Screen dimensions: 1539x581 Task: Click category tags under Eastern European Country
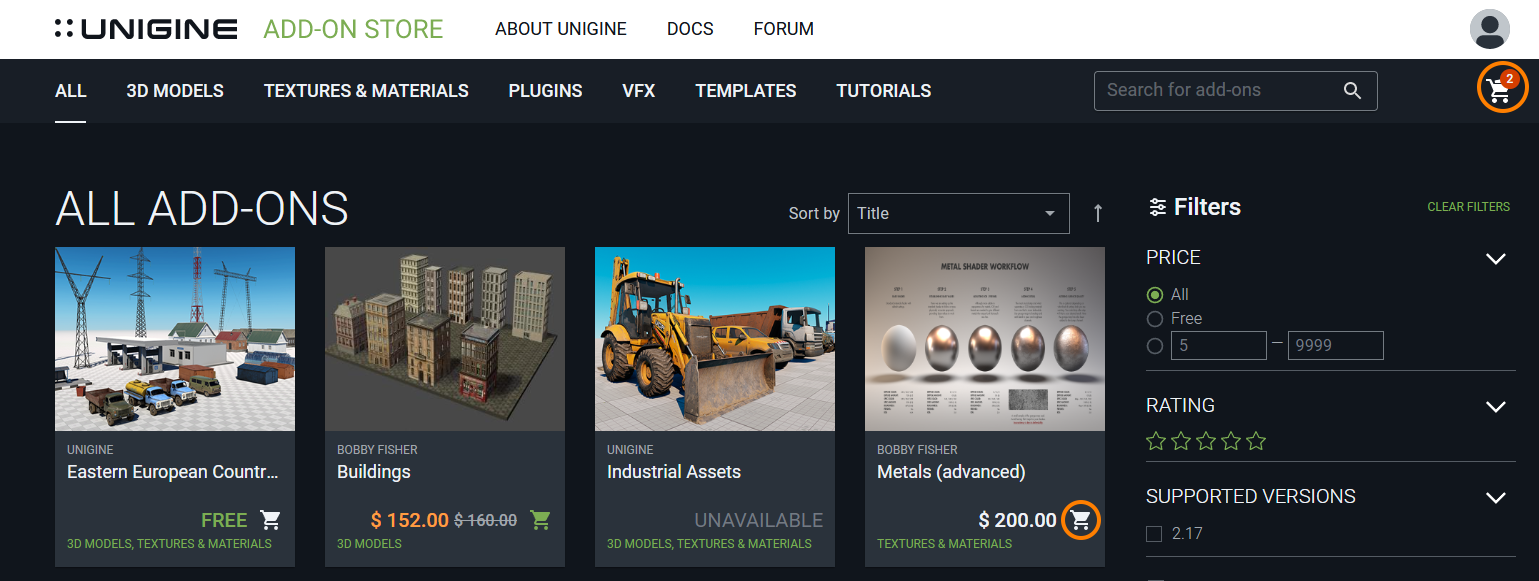[169, 544]
